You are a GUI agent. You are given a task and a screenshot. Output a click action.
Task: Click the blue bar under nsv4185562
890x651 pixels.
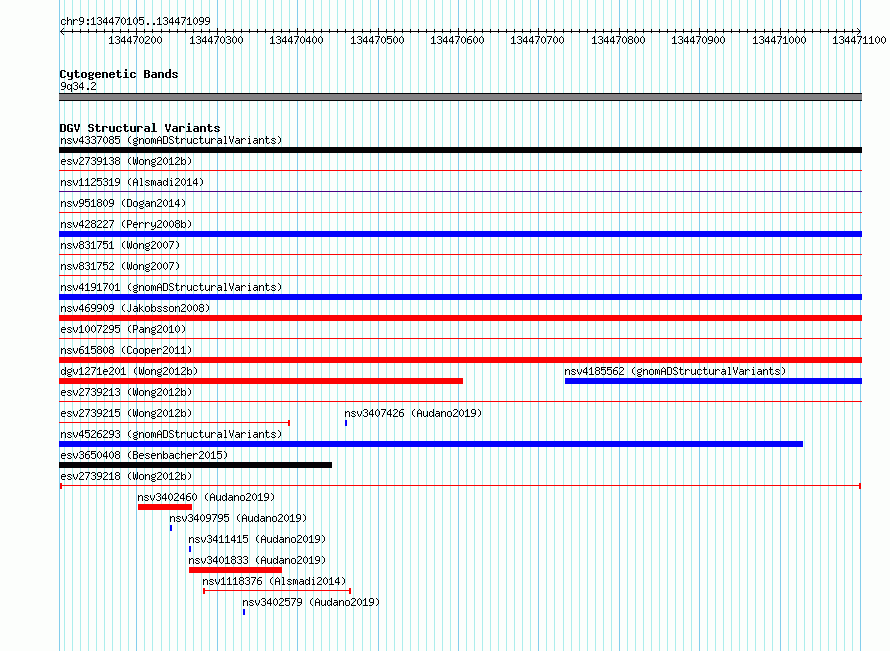tap(713, 381)
